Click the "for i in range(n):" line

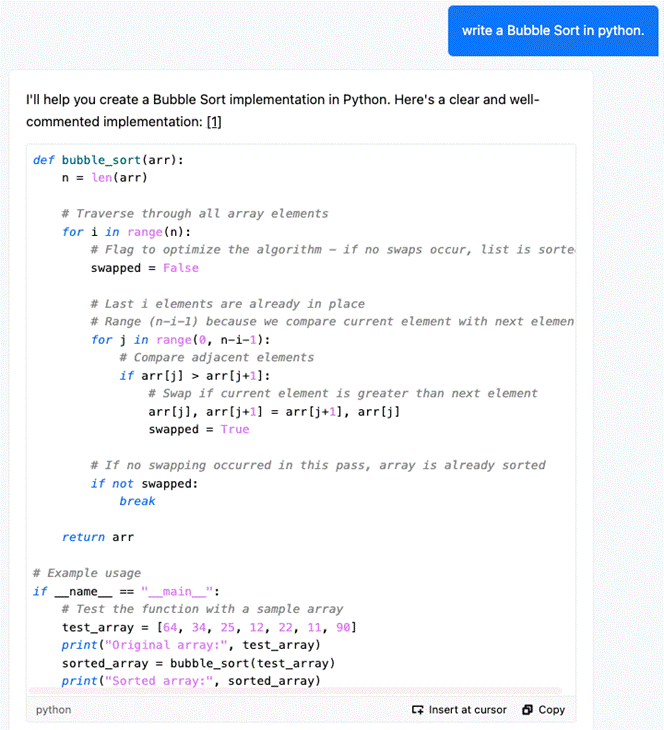(126, 232)
